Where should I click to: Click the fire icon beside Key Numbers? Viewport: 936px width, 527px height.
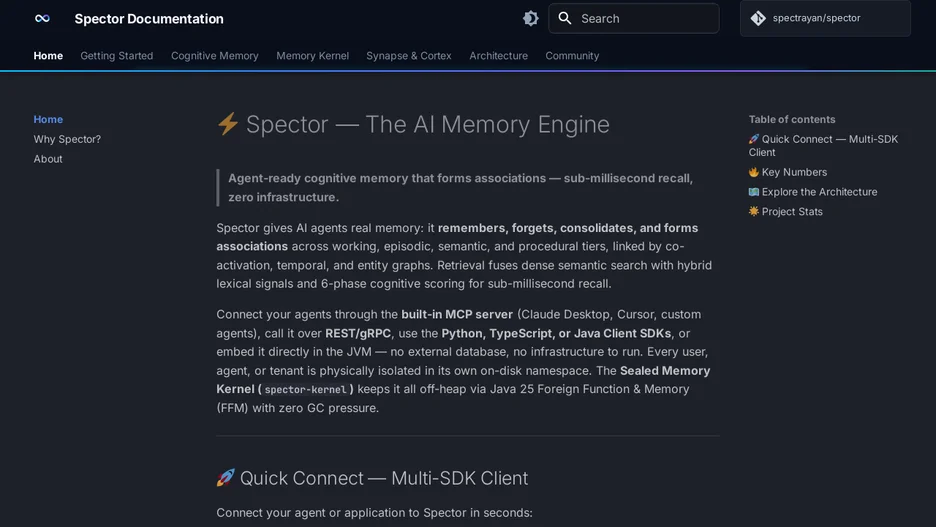tap(754, 172)
